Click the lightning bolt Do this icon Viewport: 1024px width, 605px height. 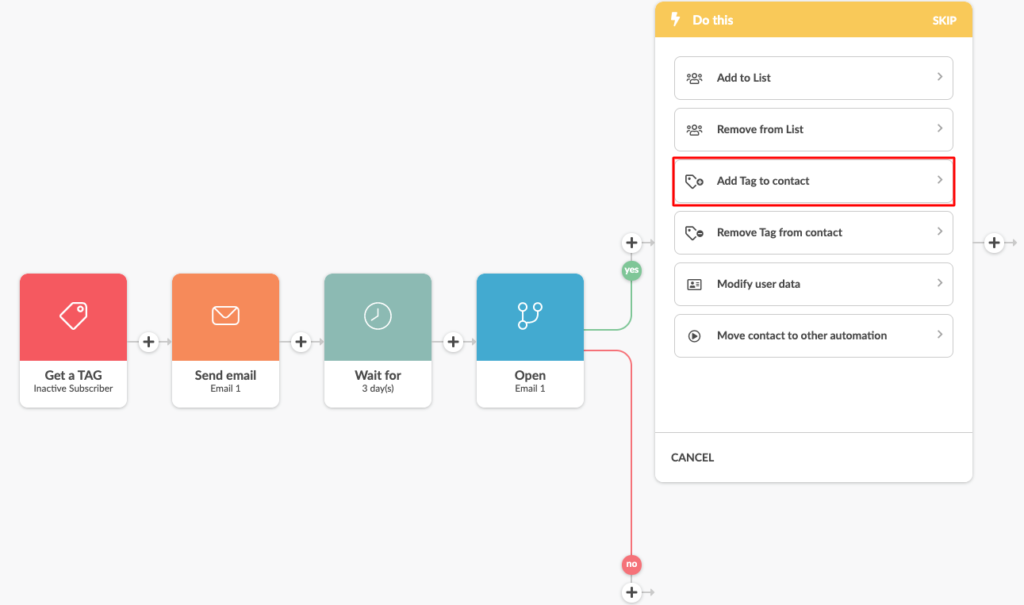(x=675, y=20)
